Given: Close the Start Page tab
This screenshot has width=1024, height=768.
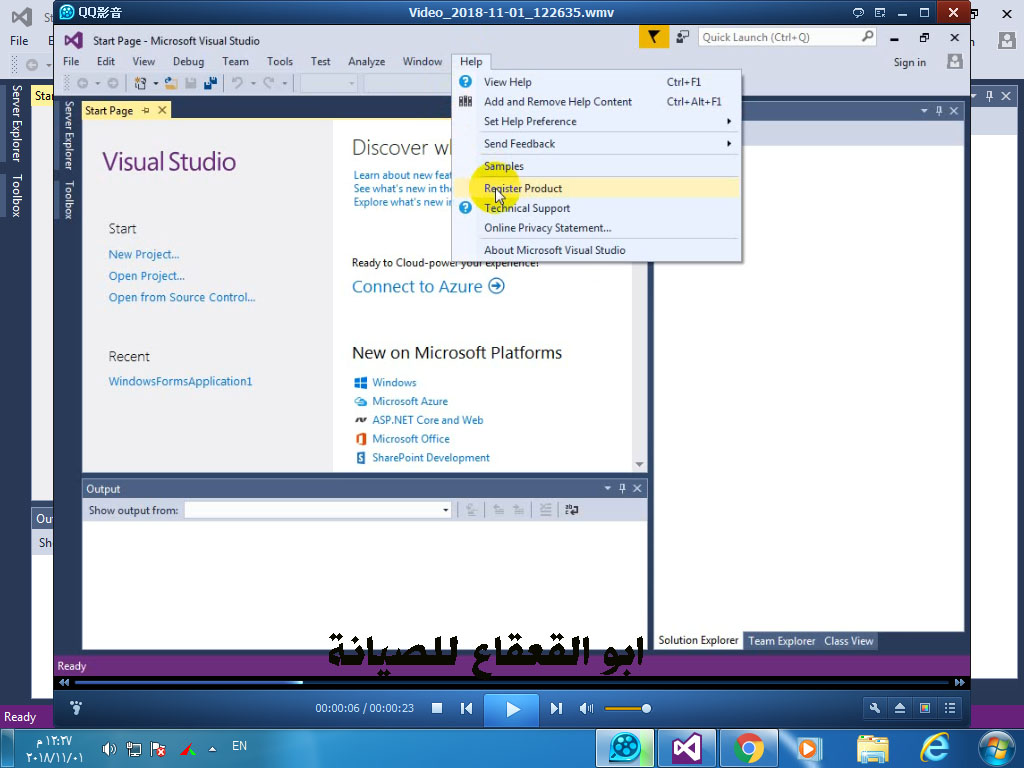Looking at the screenshot, I should (162, 110).
